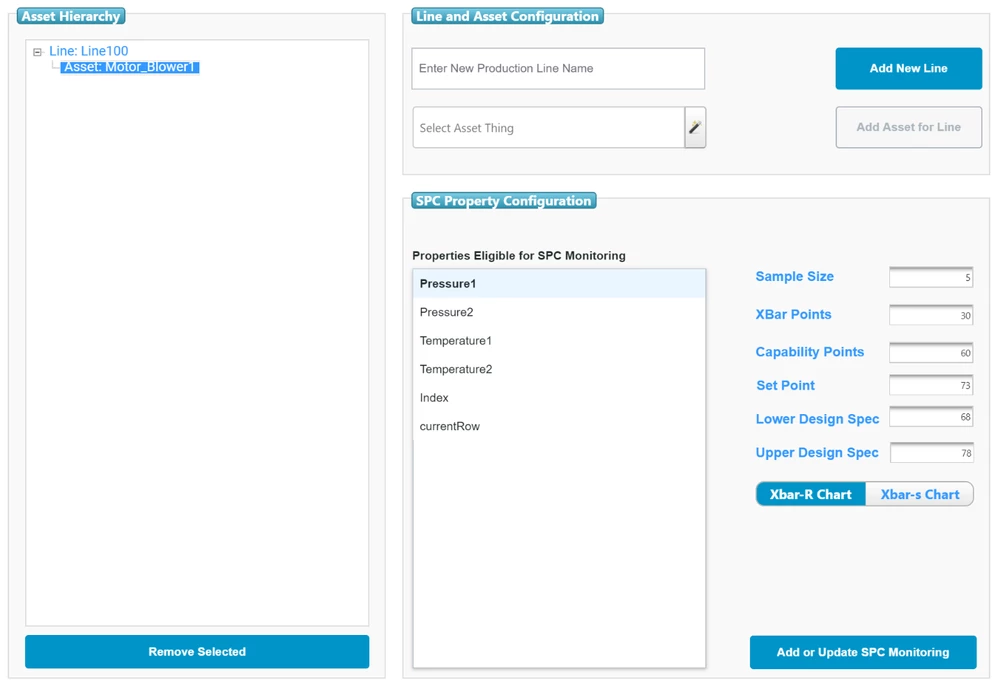998x686 pixels.
Task: Click the Sample Size value field
Action: pos(931,277)
